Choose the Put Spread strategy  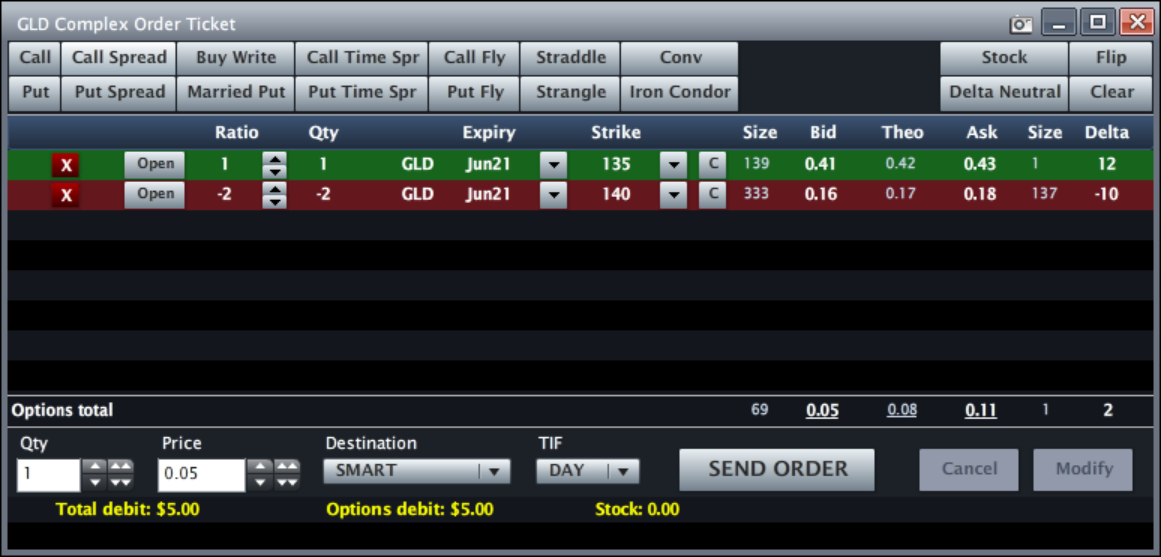coord(118,93)
